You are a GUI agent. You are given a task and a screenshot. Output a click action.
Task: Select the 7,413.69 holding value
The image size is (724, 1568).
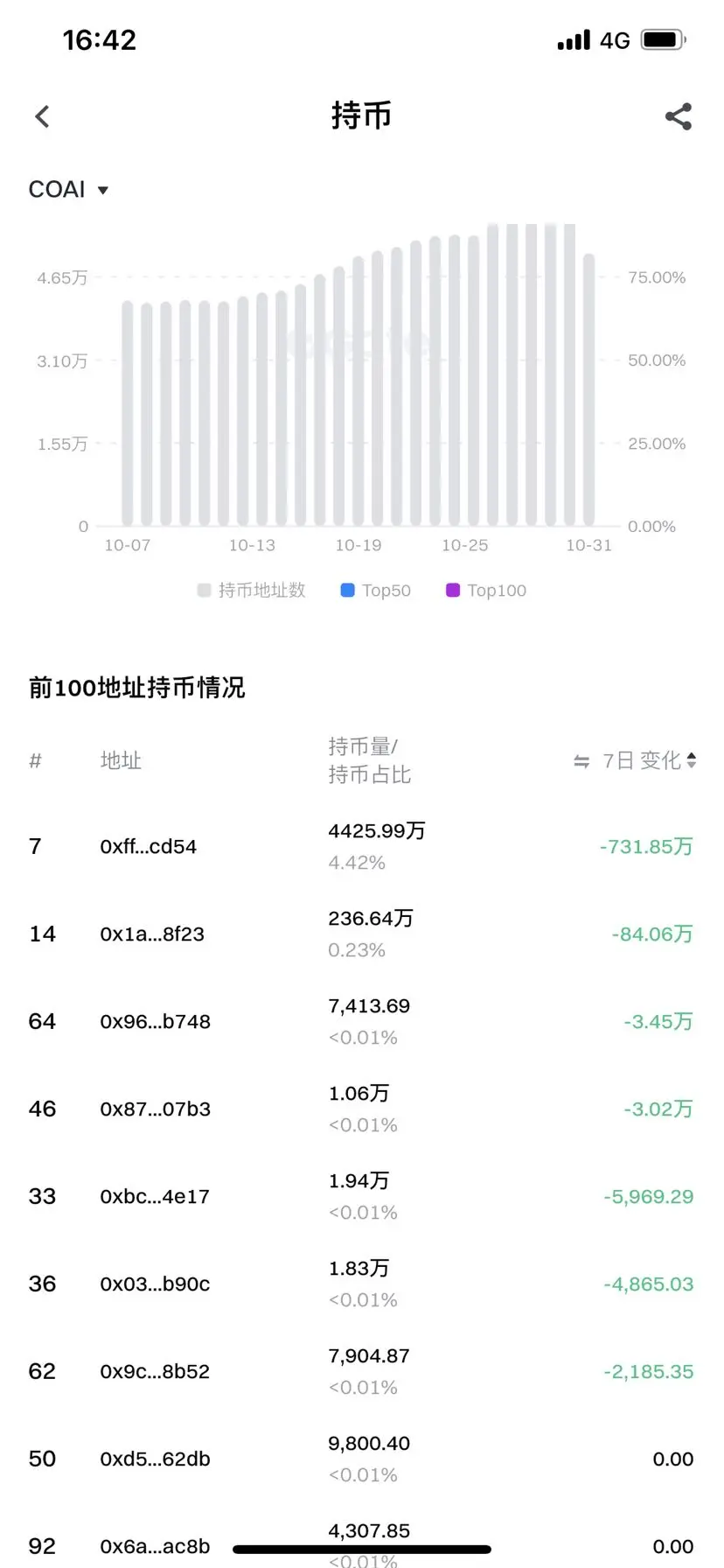click(369, 1006)
